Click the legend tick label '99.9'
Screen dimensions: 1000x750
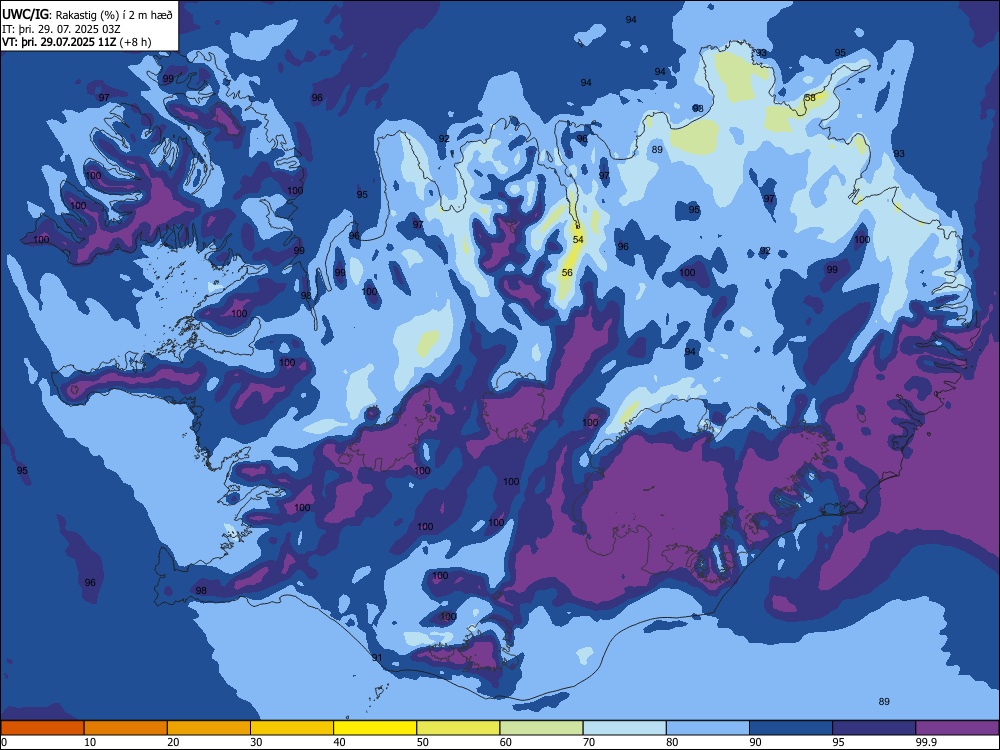[925, 742]
